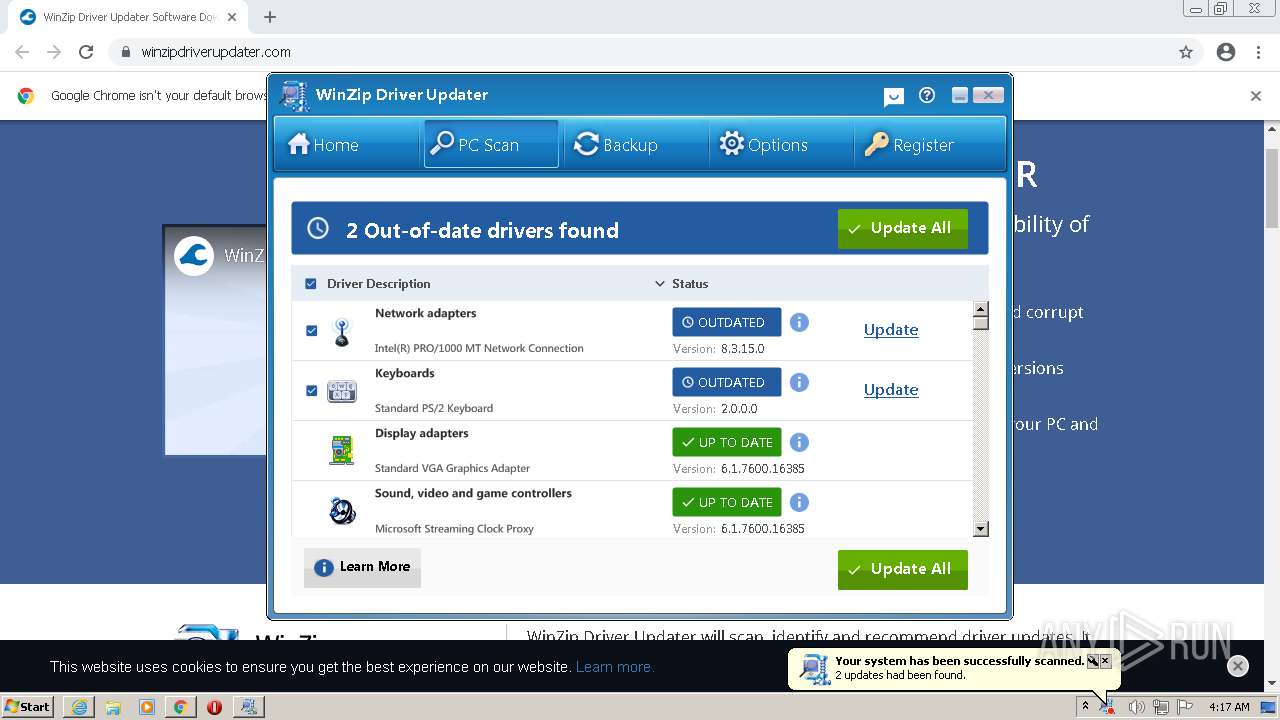Open Opera browser from taskbar
The height and width of the screenshot is (720, 1280).
pyautogui.click(x=214, y=707)
